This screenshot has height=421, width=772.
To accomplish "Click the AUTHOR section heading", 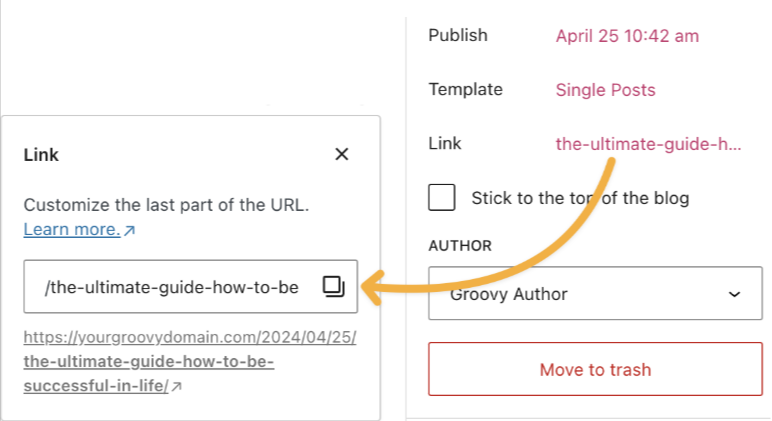I will 460,246.
